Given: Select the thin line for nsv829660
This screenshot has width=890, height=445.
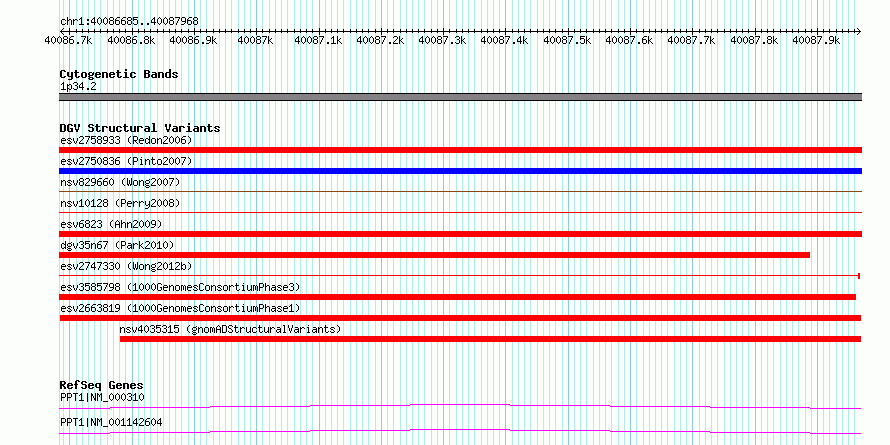Looking at the screenshot, I should 460,192.
